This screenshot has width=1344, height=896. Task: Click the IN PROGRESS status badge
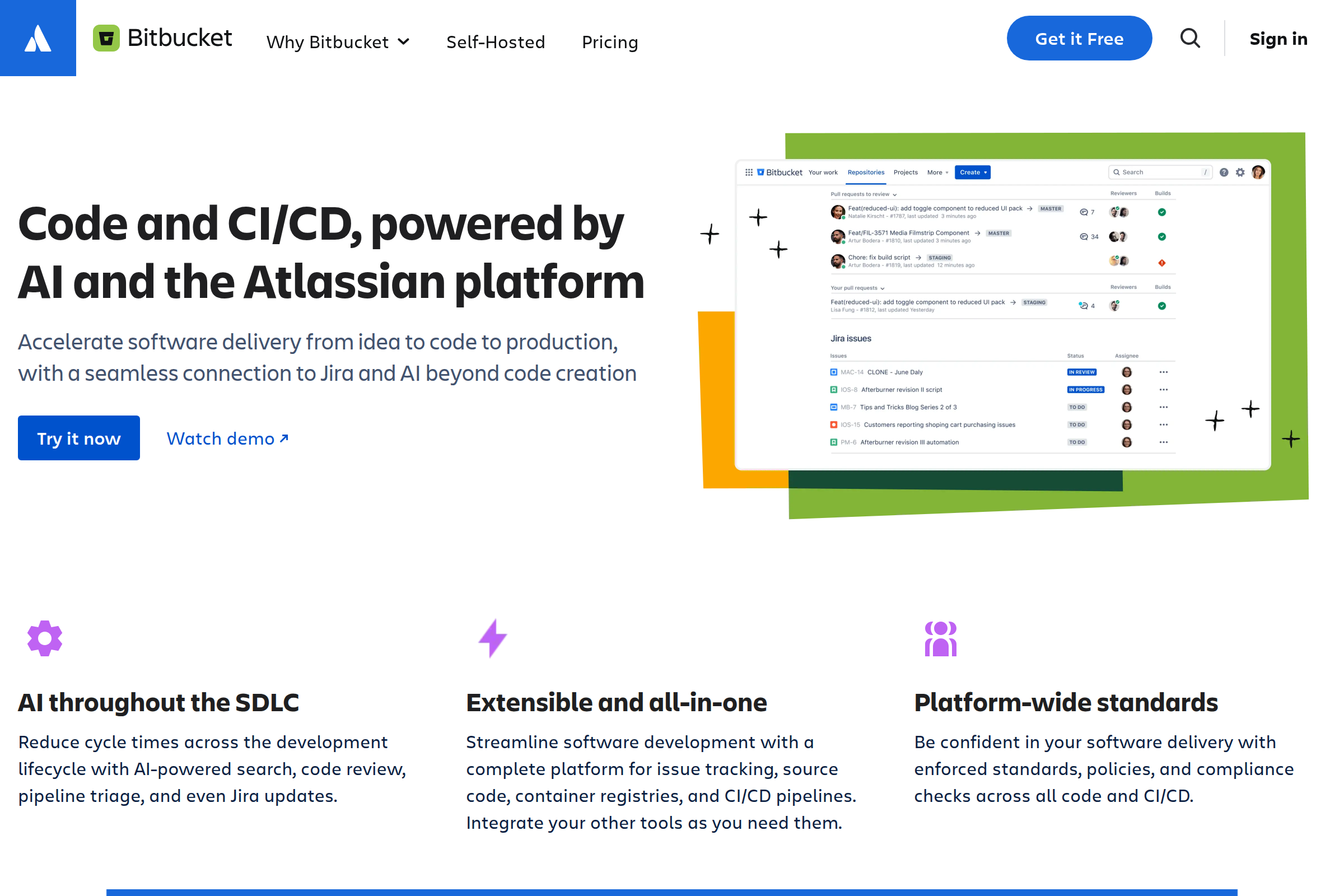1086,390
